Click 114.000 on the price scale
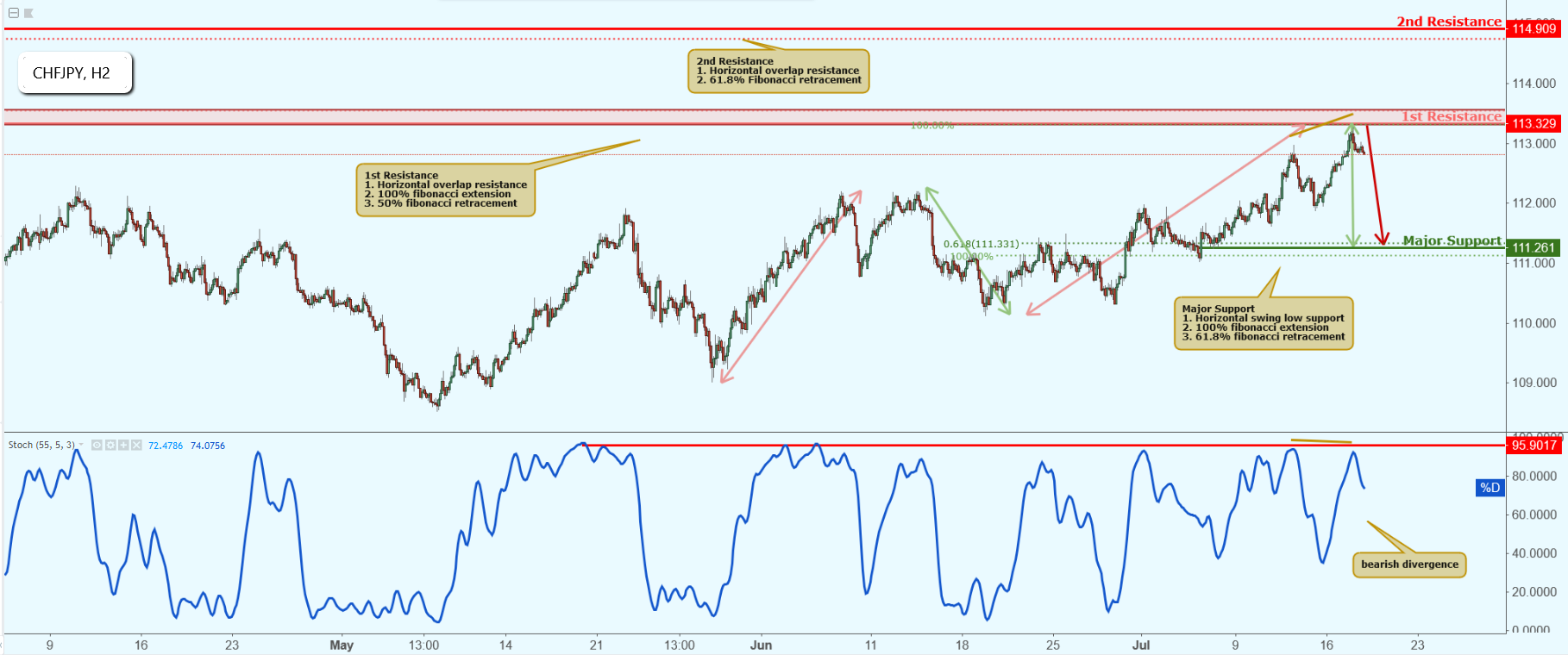Viewport: 1568px width, 655px height. pos(1534,84)
